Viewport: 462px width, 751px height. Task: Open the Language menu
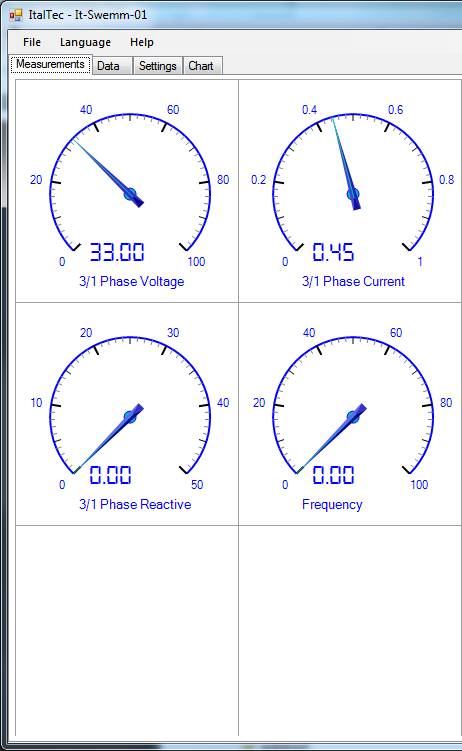click(x=85, y=42)
